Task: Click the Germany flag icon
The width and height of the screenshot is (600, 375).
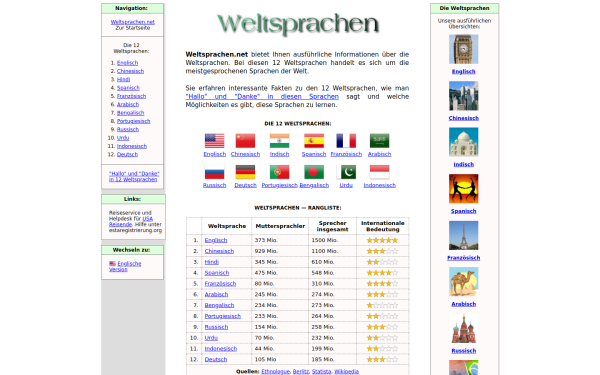Action: (245, 172)
